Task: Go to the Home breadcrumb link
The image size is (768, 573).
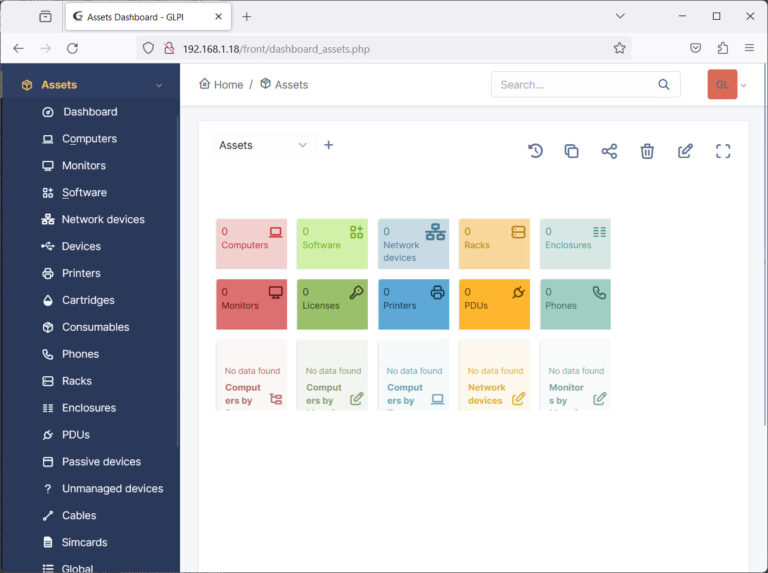Action: [x=222, y=85]
